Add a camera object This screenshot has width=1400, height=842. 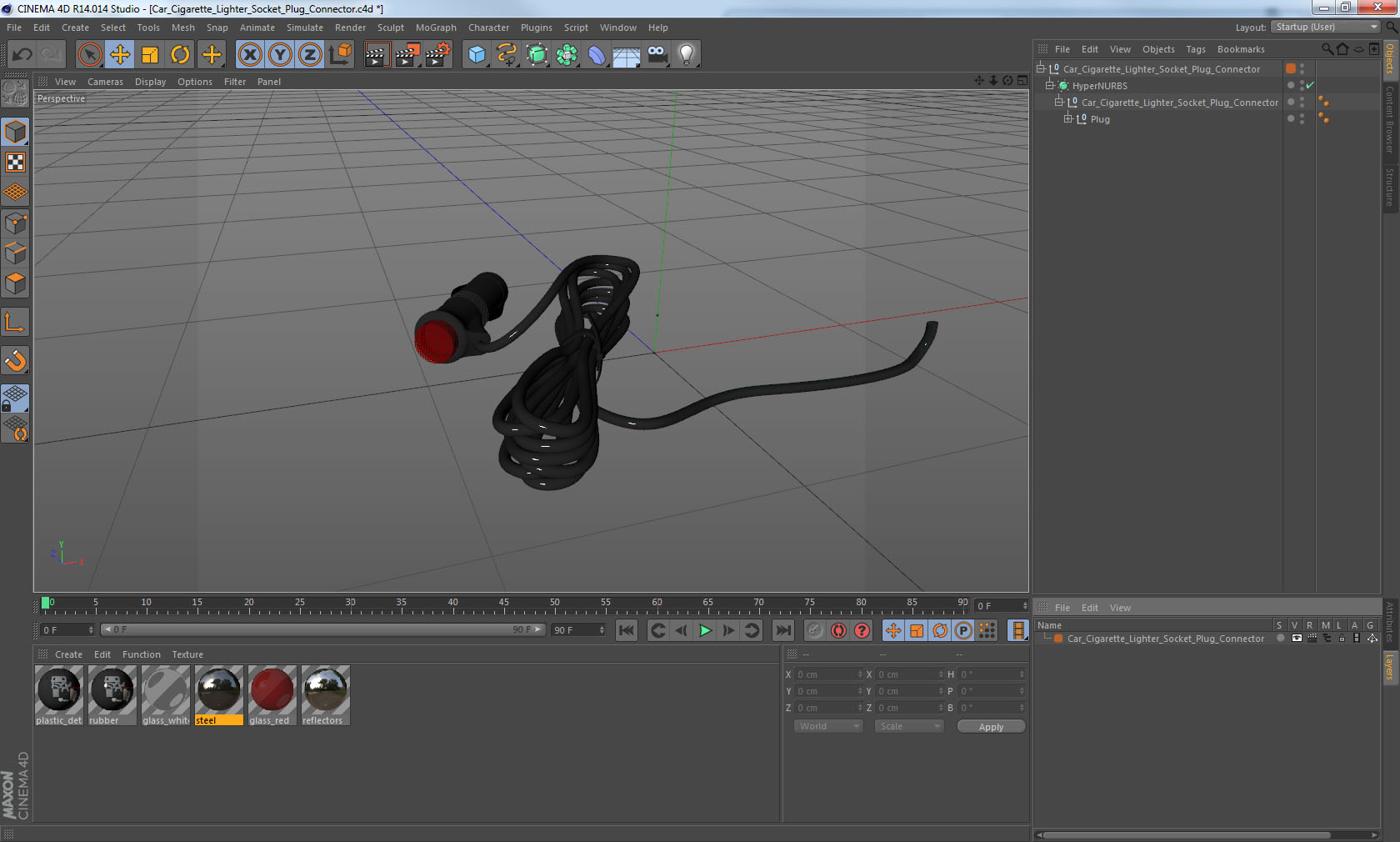657,55
